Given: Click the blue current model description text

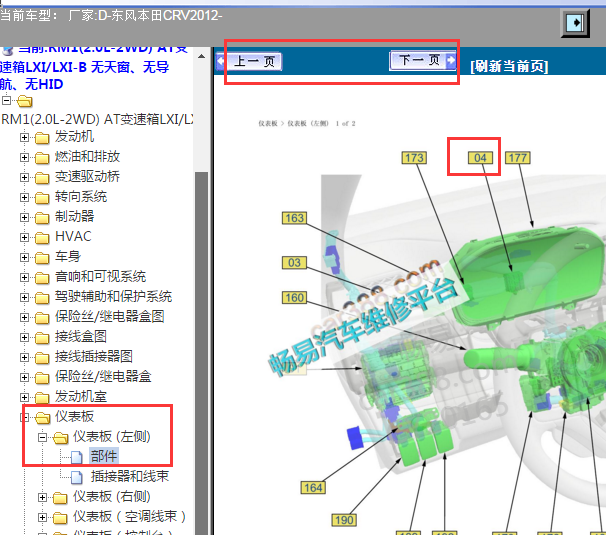Looking at the screenshot, I should point(94,67).
